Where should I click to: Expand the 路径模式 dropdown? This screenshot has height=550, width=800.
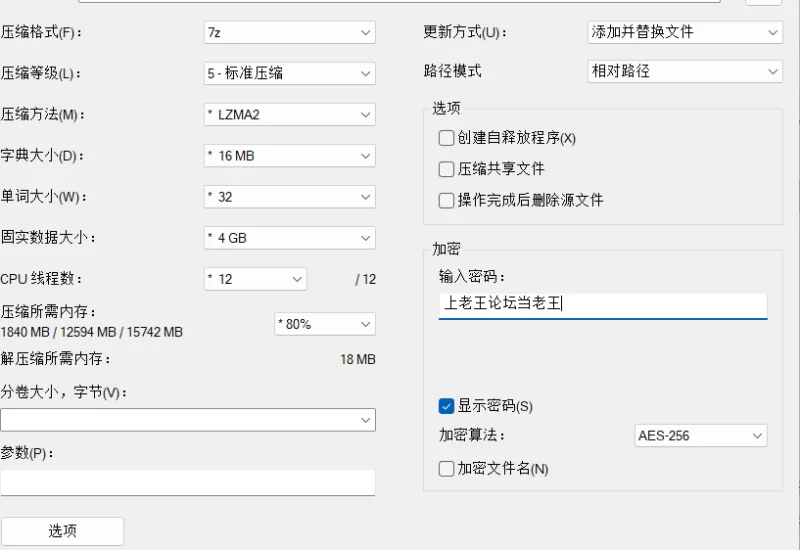685,72
